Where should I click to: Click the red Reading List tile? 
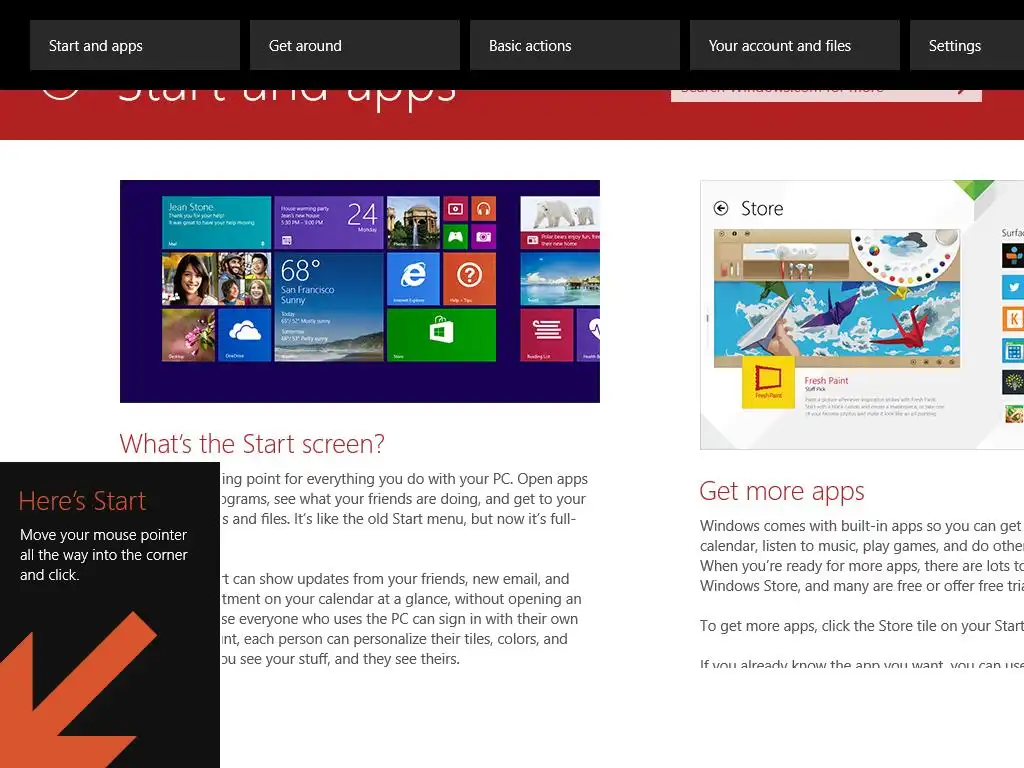[547, 335]
